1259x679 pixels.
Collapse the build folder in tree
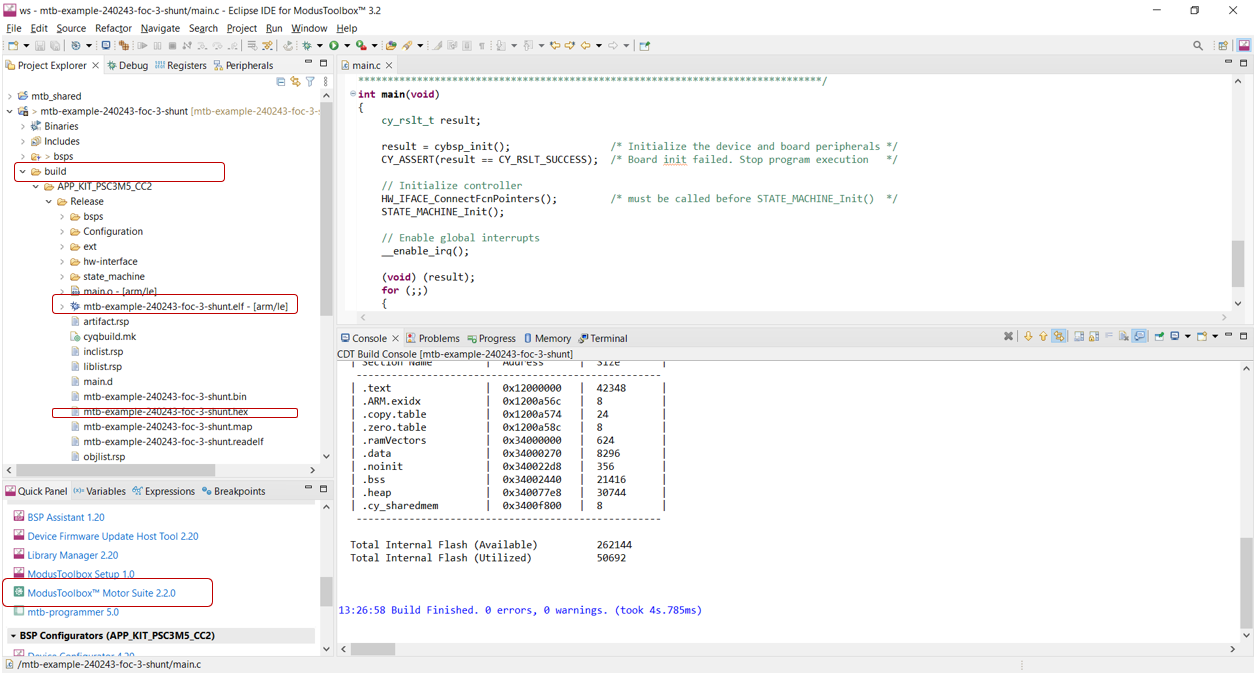pyautogui.click(x=22, y=172)
